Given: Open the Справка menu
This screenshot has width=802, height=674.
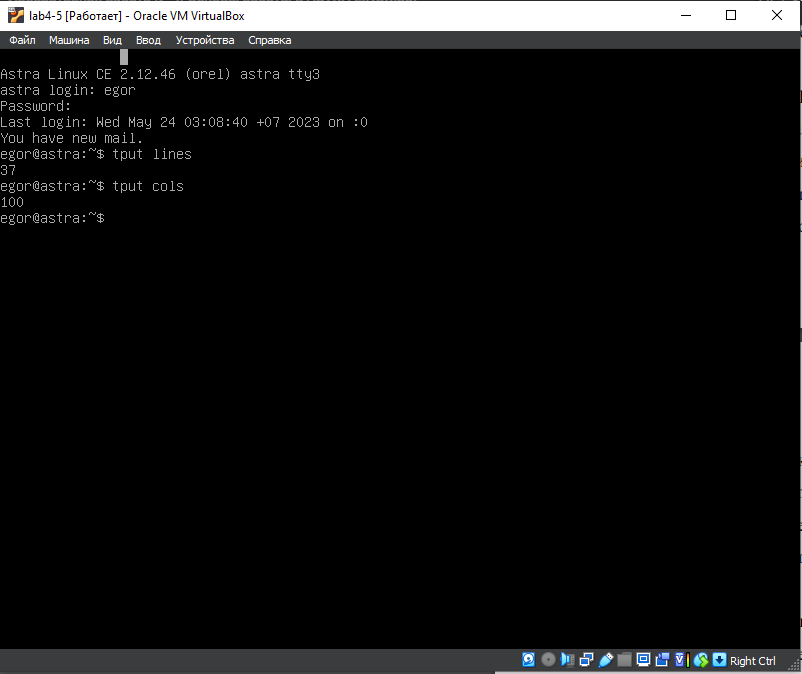Looking at the screenshot, I should coord(270,40).
